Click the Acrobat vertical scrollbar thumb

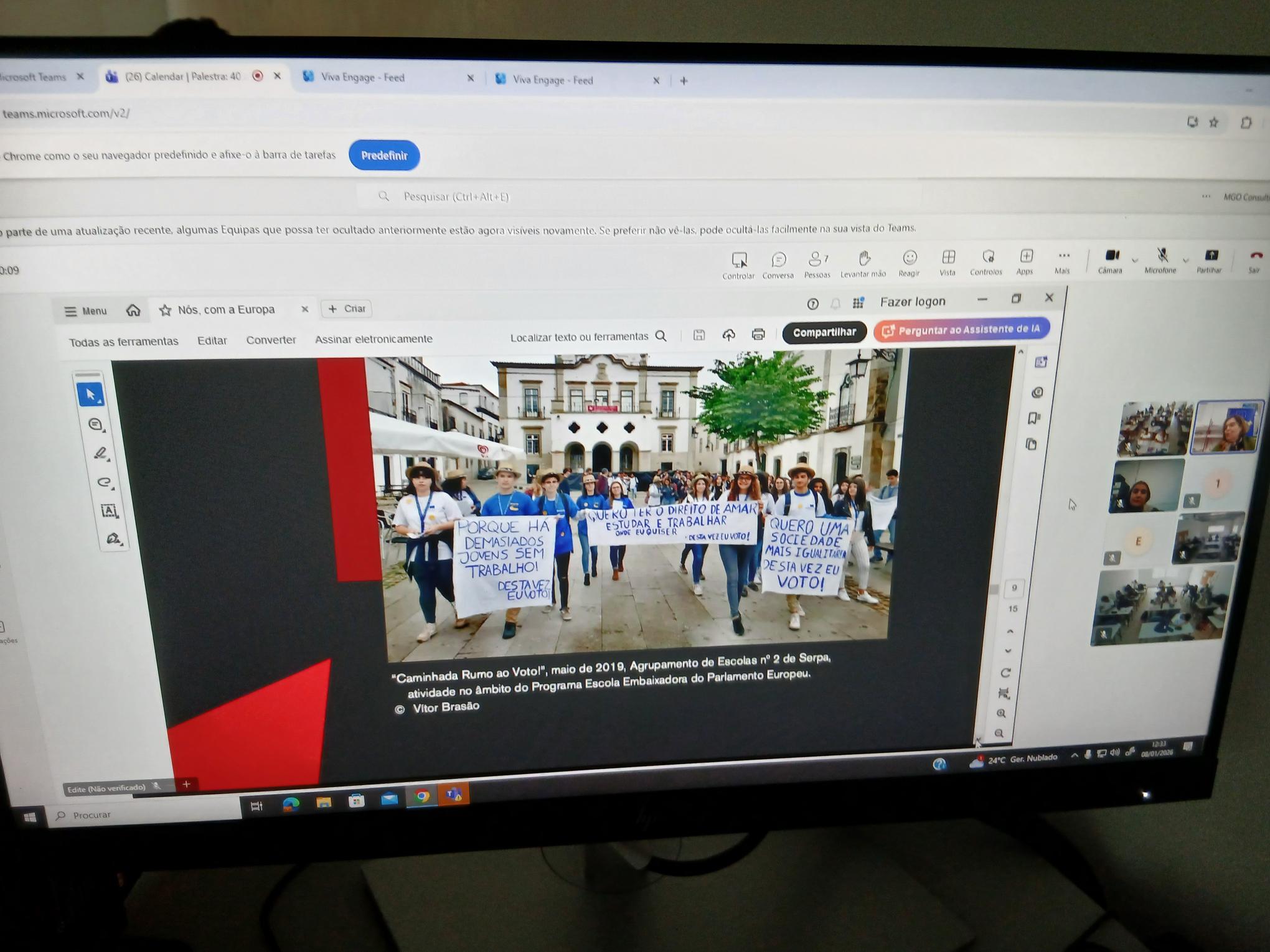point(994,589)
